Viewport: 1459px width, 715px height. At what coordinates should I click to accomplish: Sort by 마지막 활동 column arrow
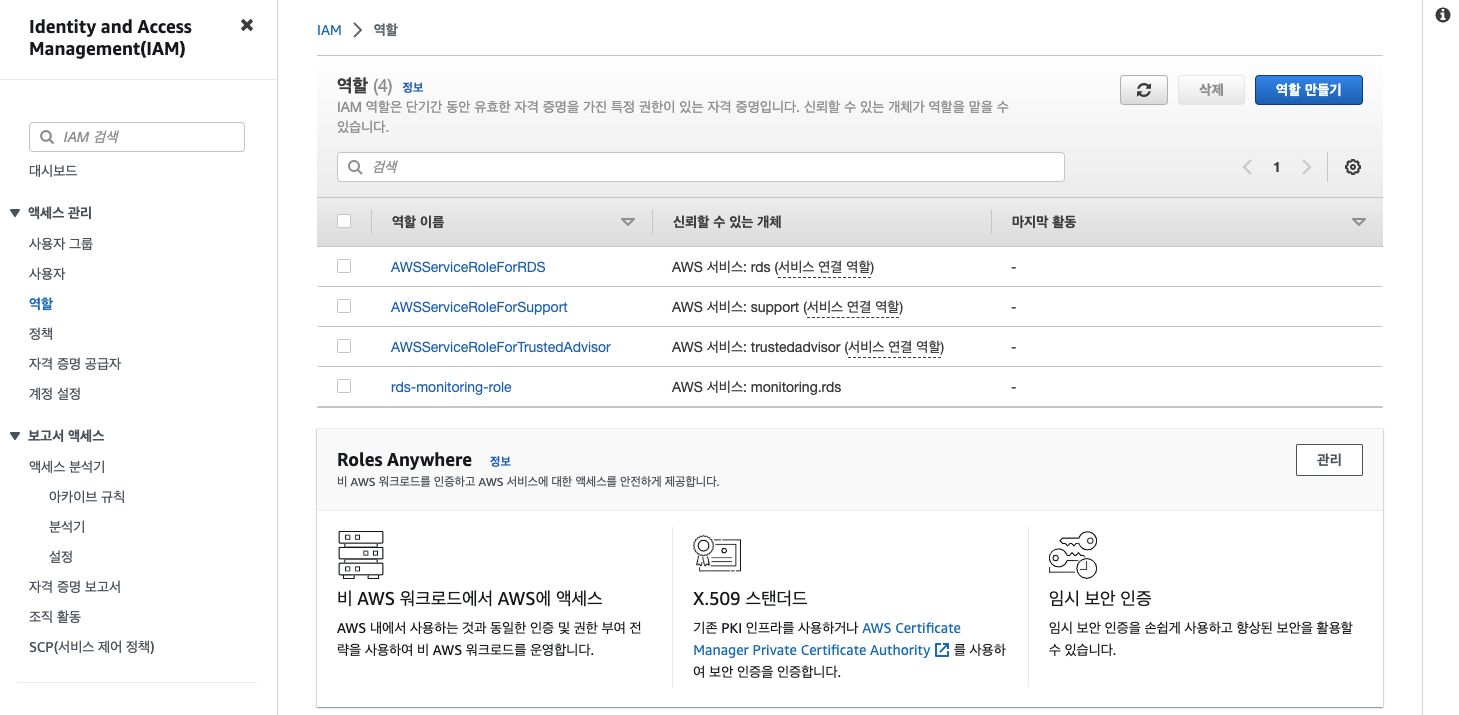[1358, 222]
